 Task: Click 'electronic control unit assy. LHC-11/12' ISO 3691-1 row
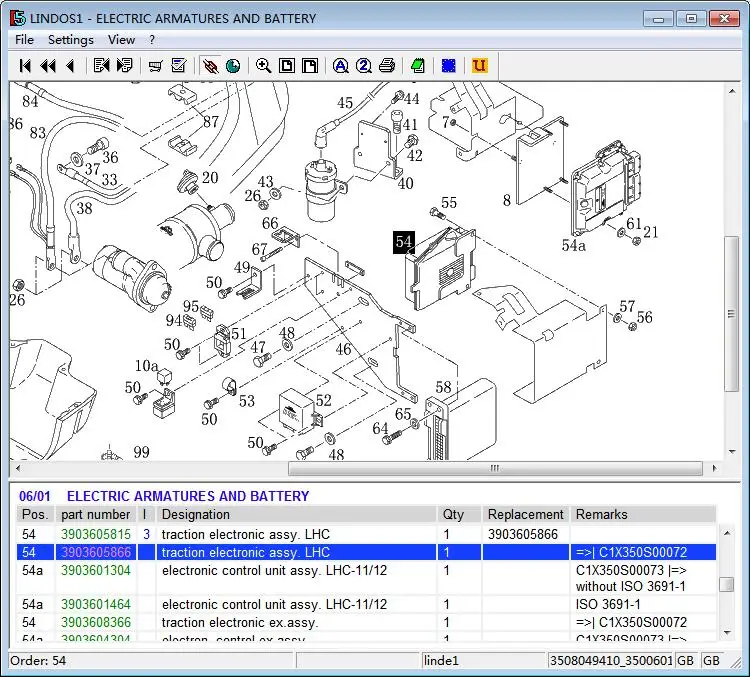[x=366, y=604]
